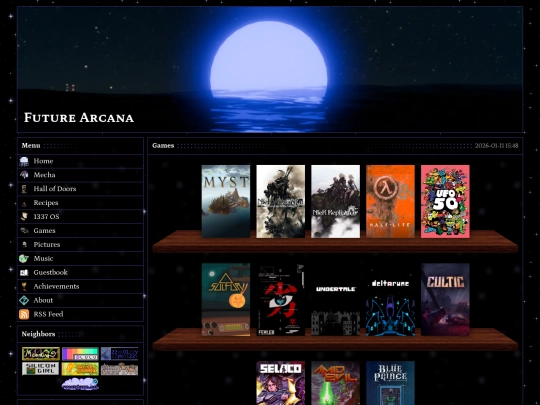The width and height of the screenshot is (540, 405).
Task: Click the moon banner image
Action: click(x=270, y=70)
